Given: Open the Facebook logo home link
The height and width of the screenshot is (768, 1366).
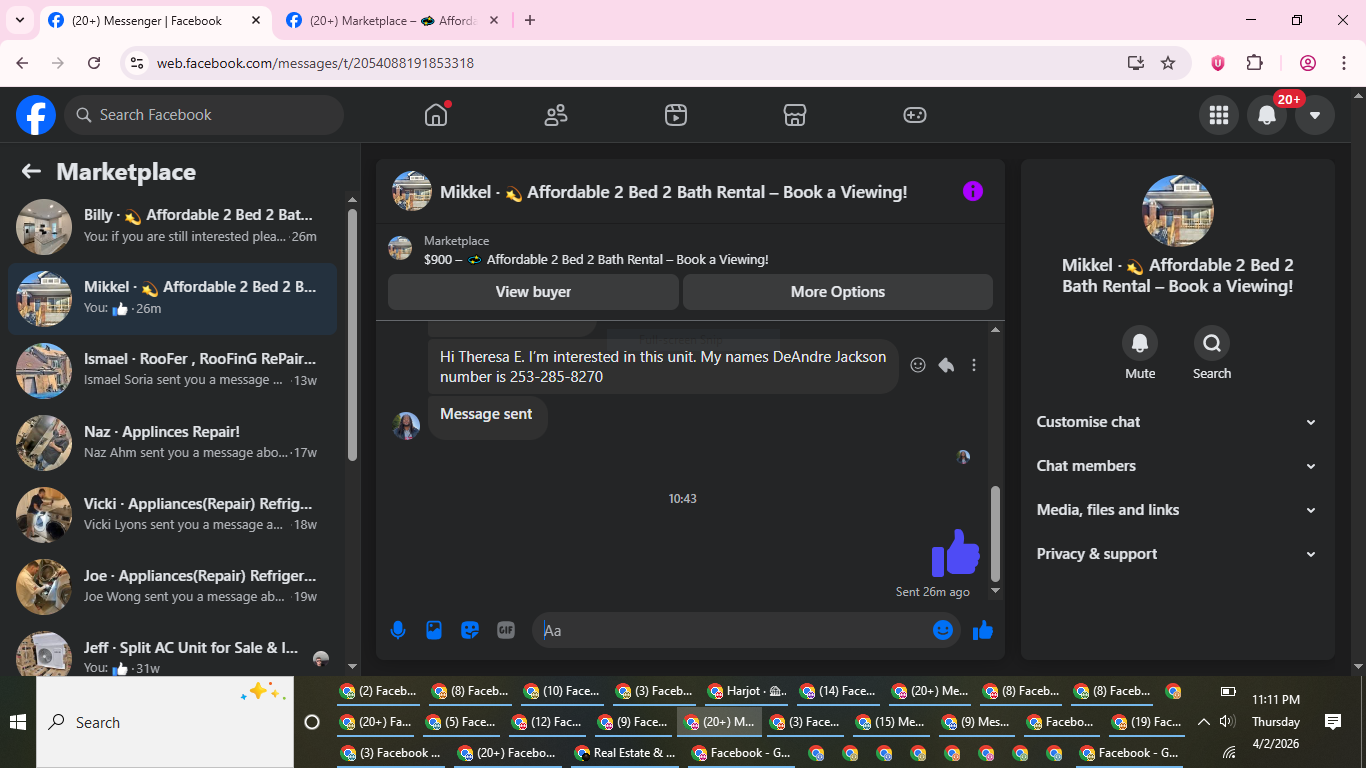Looking at the screenshot, I should [x=35, y=115].
